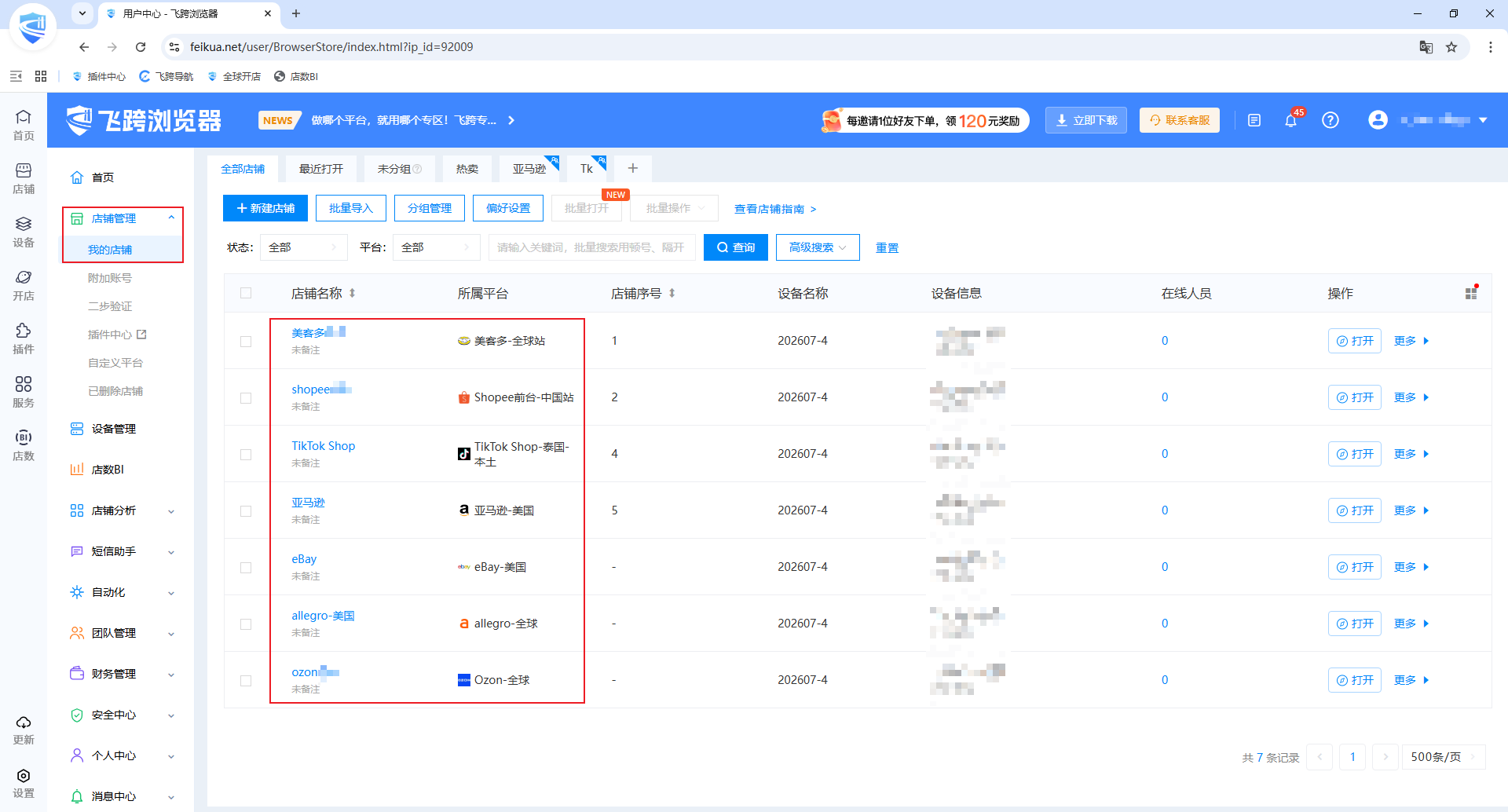Switch to the 未分组 tab
This screenshot has width=1508, height=812.
point(399,169)
